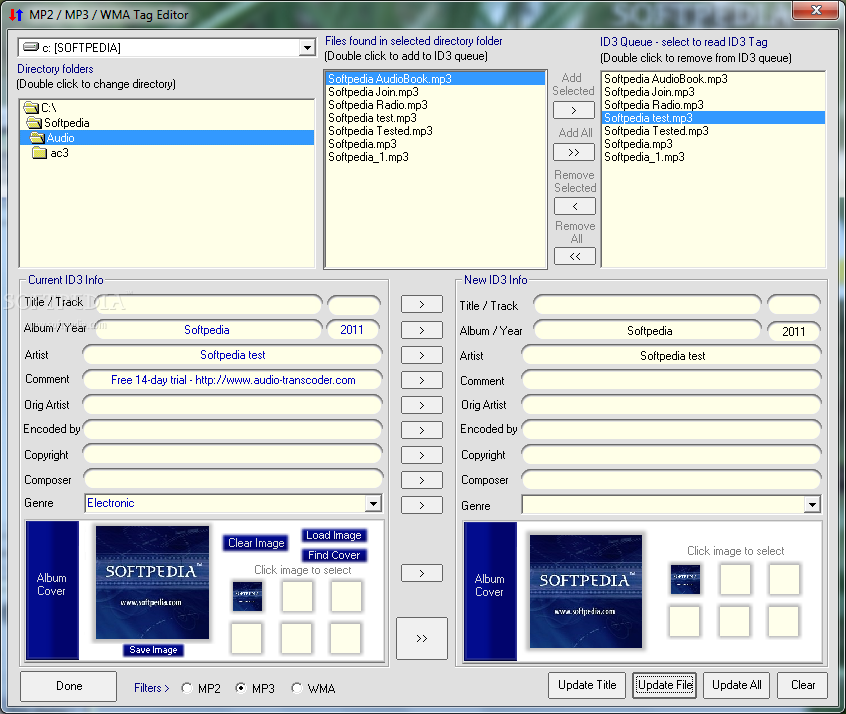Click the Find Cover button
The height and width of the screenshot is (714, 846).
coord(334,555)
